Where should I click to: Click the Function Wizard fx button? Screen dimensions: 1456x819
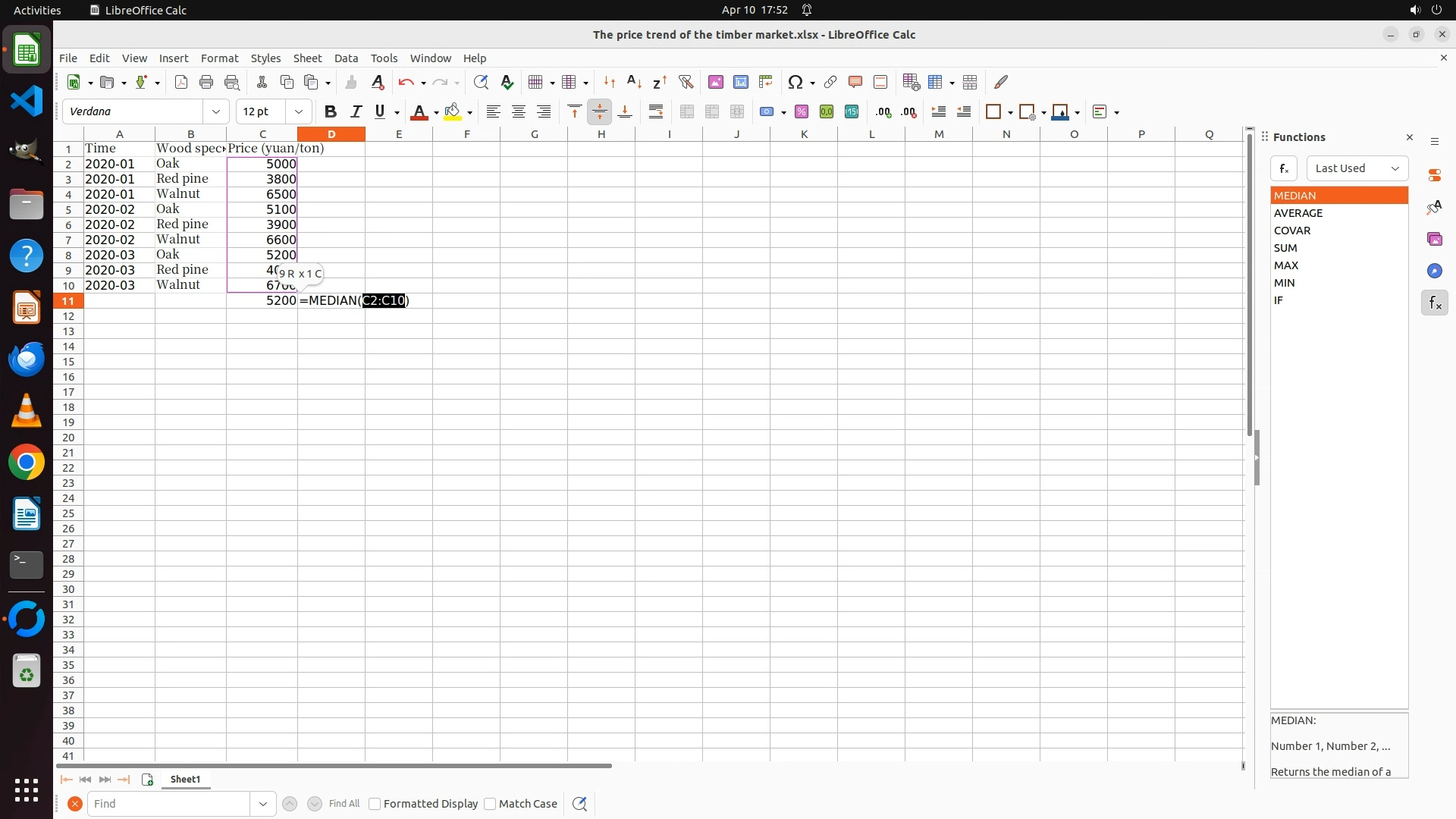1283,168
